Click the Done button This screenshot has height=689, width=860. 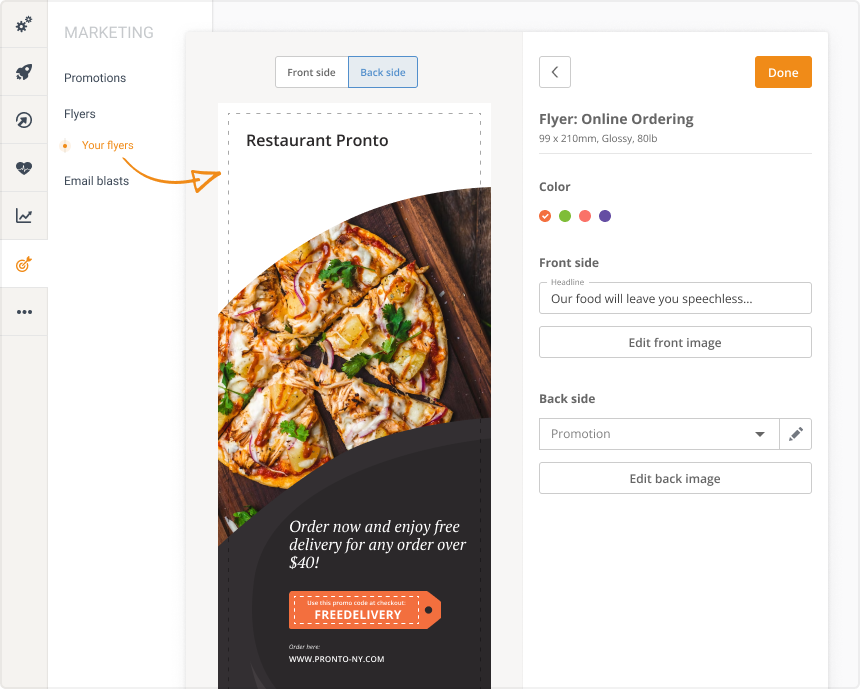pyautogui.click(x=783, y=72)
